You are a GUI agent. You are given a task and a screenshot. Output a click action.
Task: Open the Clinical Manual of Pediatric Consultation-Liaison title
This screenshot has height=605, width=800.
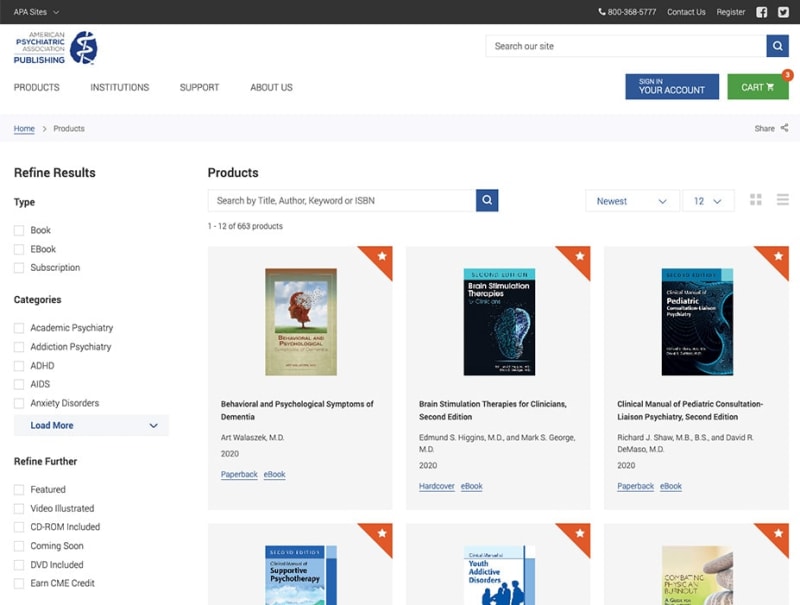[x=690, y=410]
